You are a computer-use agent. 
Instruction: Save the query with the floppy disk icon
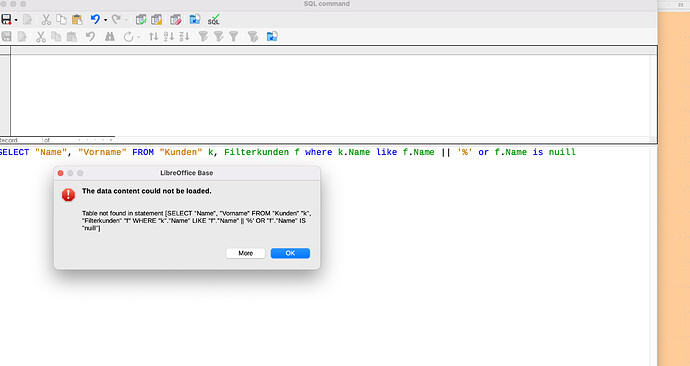6,19
